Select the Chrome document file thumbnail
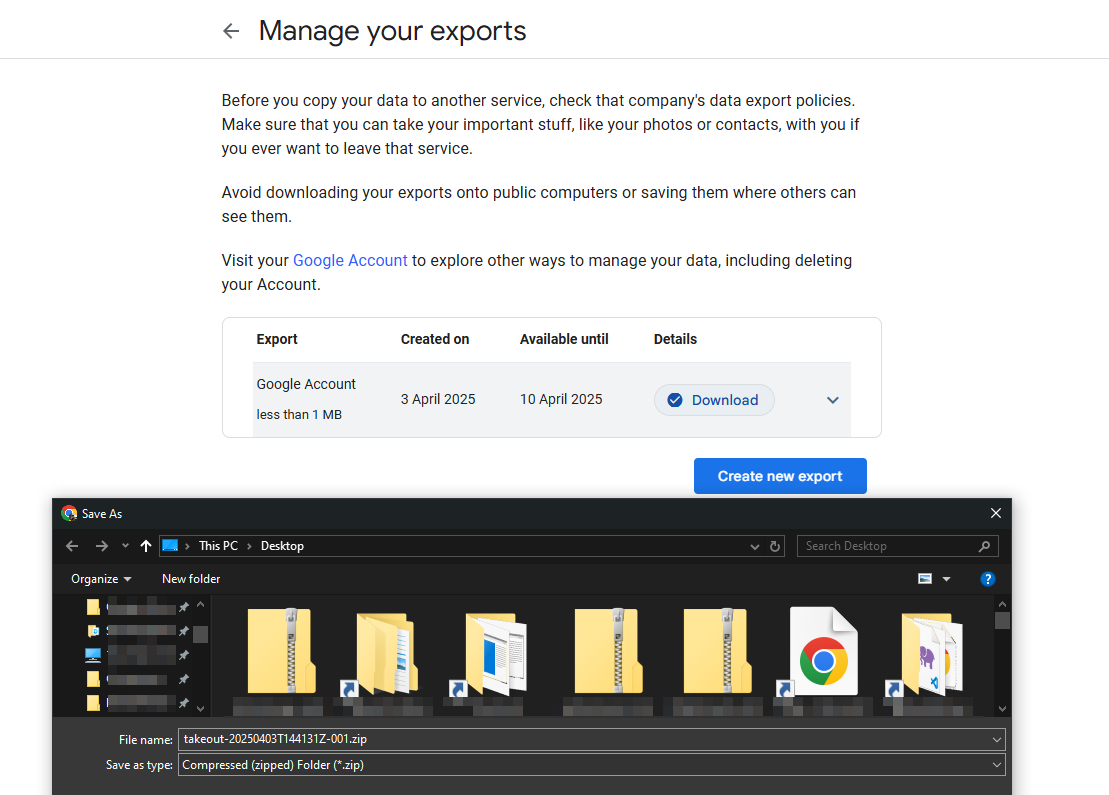Image resolution: width=1109 pixels, height=795 pixels. click(x=823, y=651)
